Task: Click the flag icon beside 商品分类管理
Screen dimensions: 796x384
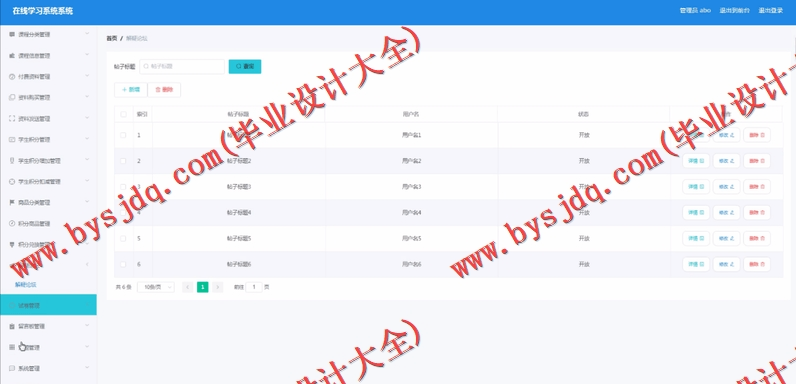Action: (x=12, y=202)
